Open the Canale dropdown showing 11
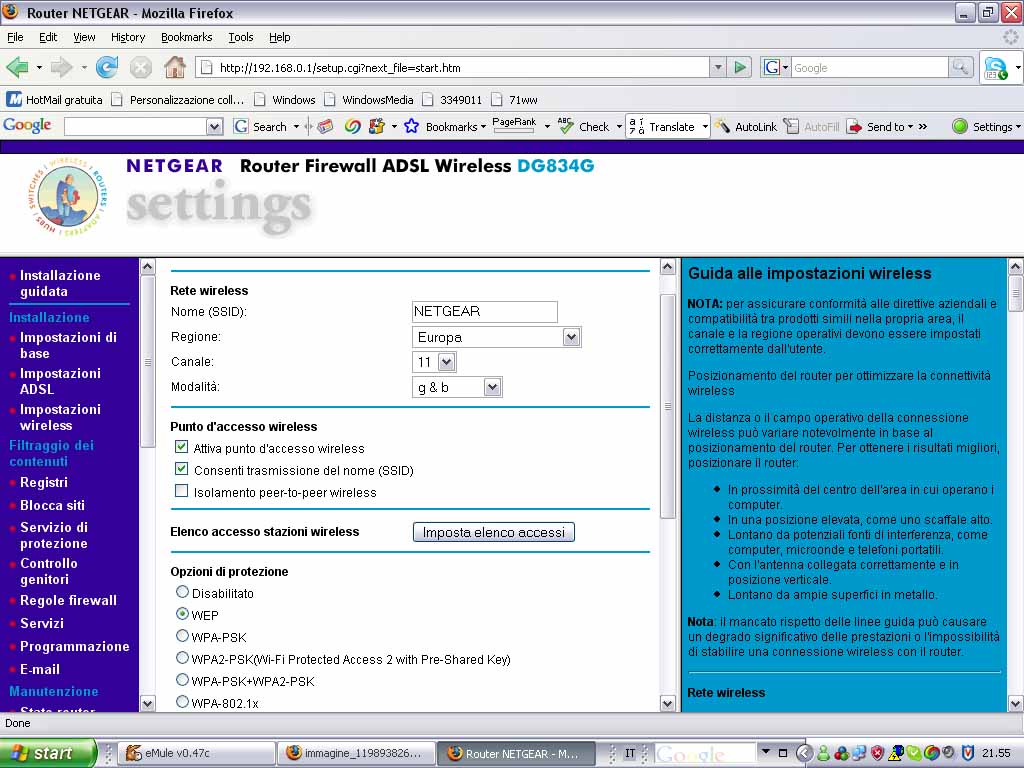 [446, 362]
